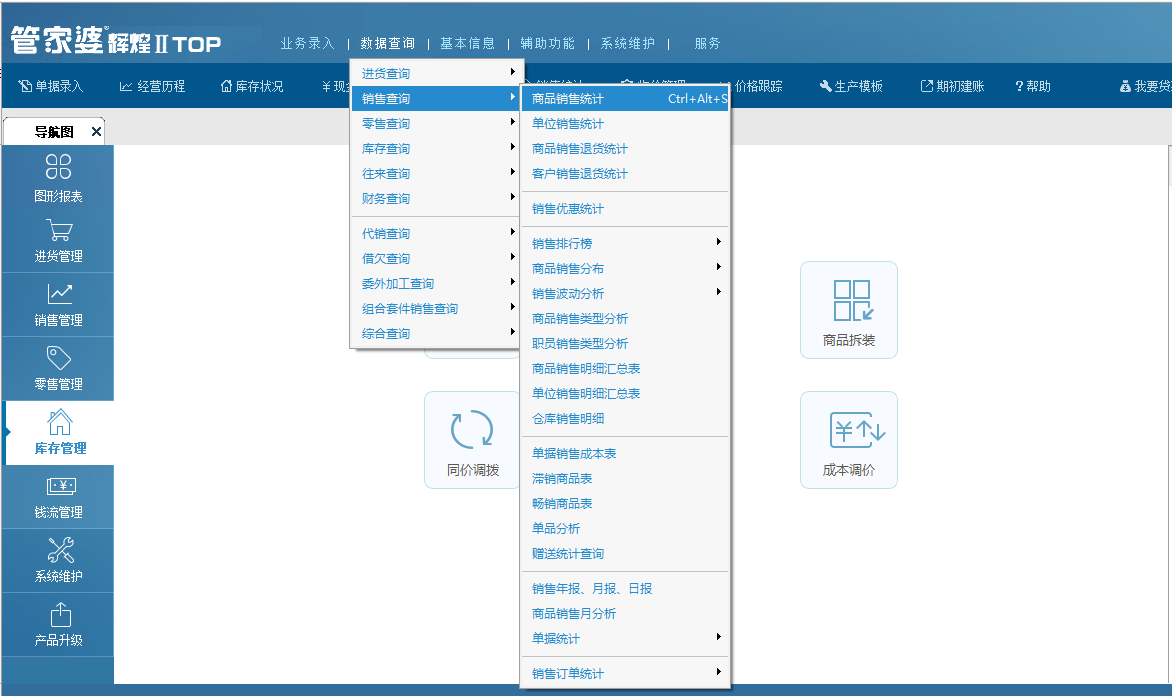Close the 导航图 tab

click(96, 132)
